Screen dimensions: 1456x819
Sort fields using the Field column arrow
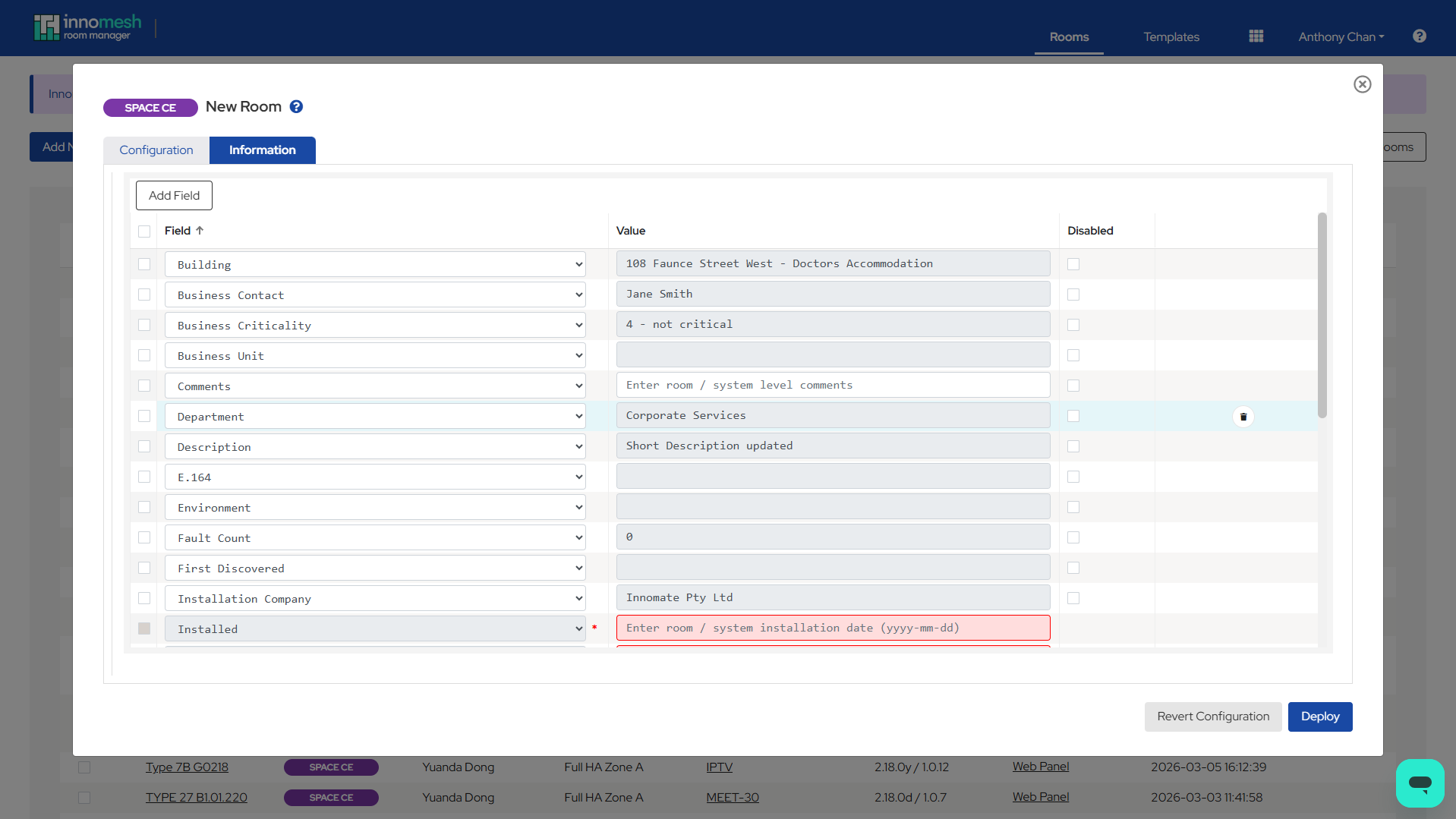click(200, 230)
